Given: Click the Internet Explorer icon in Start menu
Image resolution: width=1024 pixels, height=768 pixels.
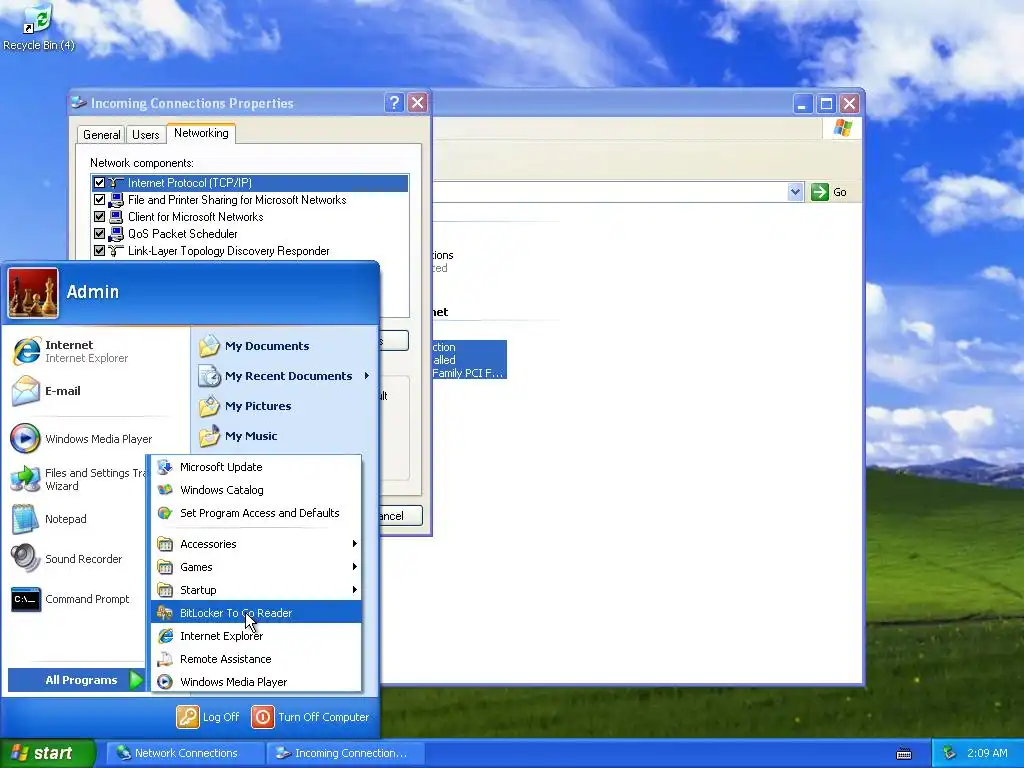Looking at the screenshot, I should (x=27, y=351).
